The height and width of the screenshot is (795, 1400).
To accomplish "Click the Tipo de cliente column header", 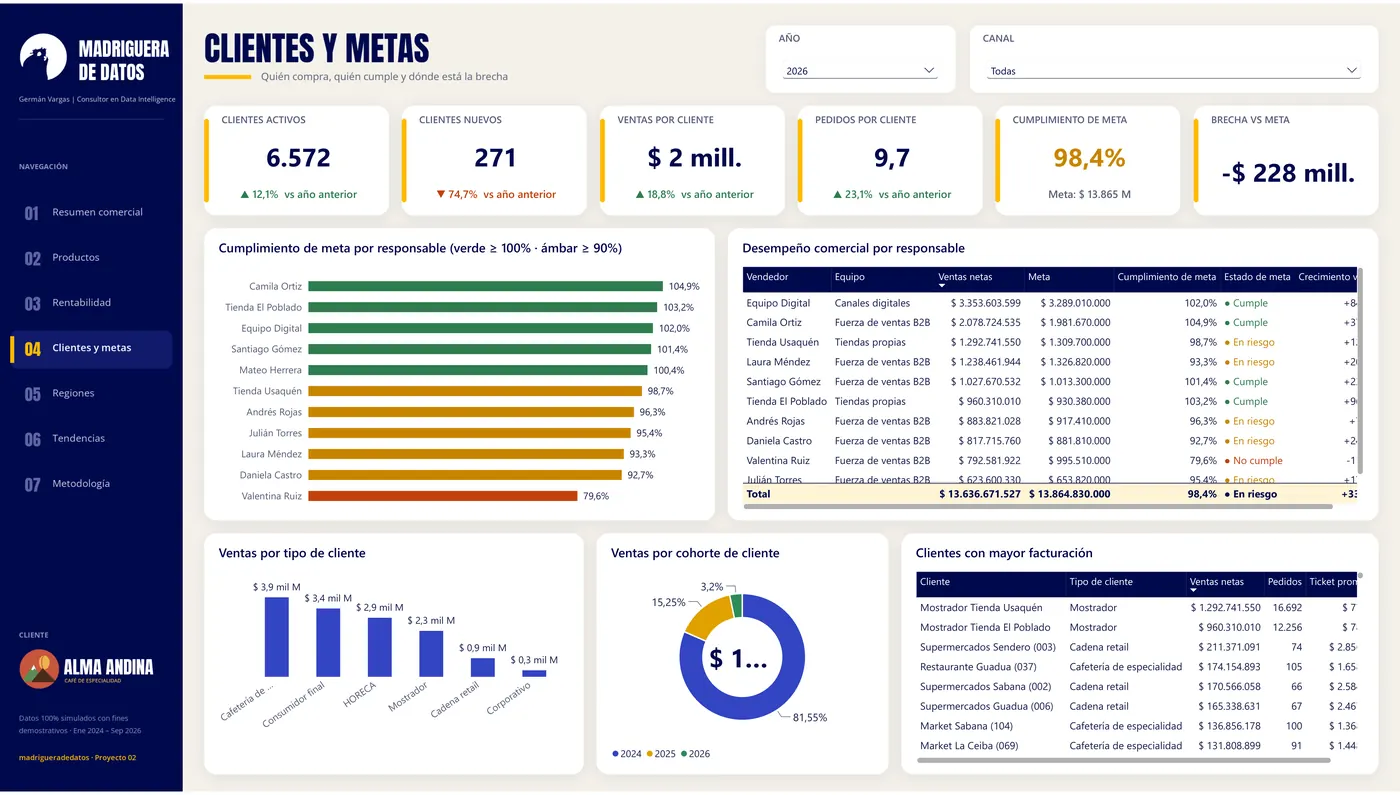I will (x=1125, y=583).
